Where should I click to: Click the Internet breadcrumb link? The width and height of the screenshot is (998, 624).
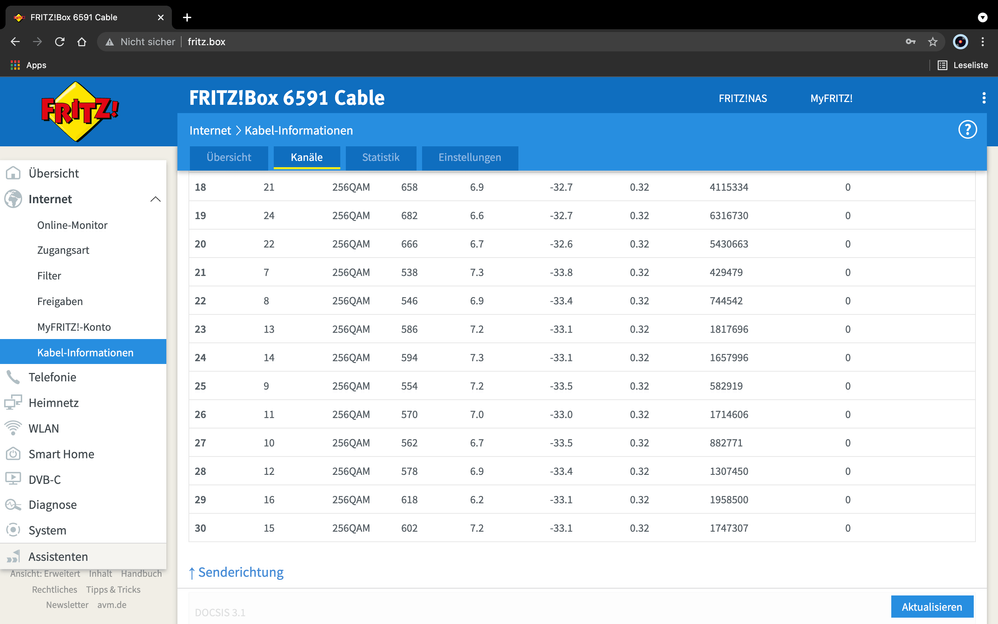(210, 131)
